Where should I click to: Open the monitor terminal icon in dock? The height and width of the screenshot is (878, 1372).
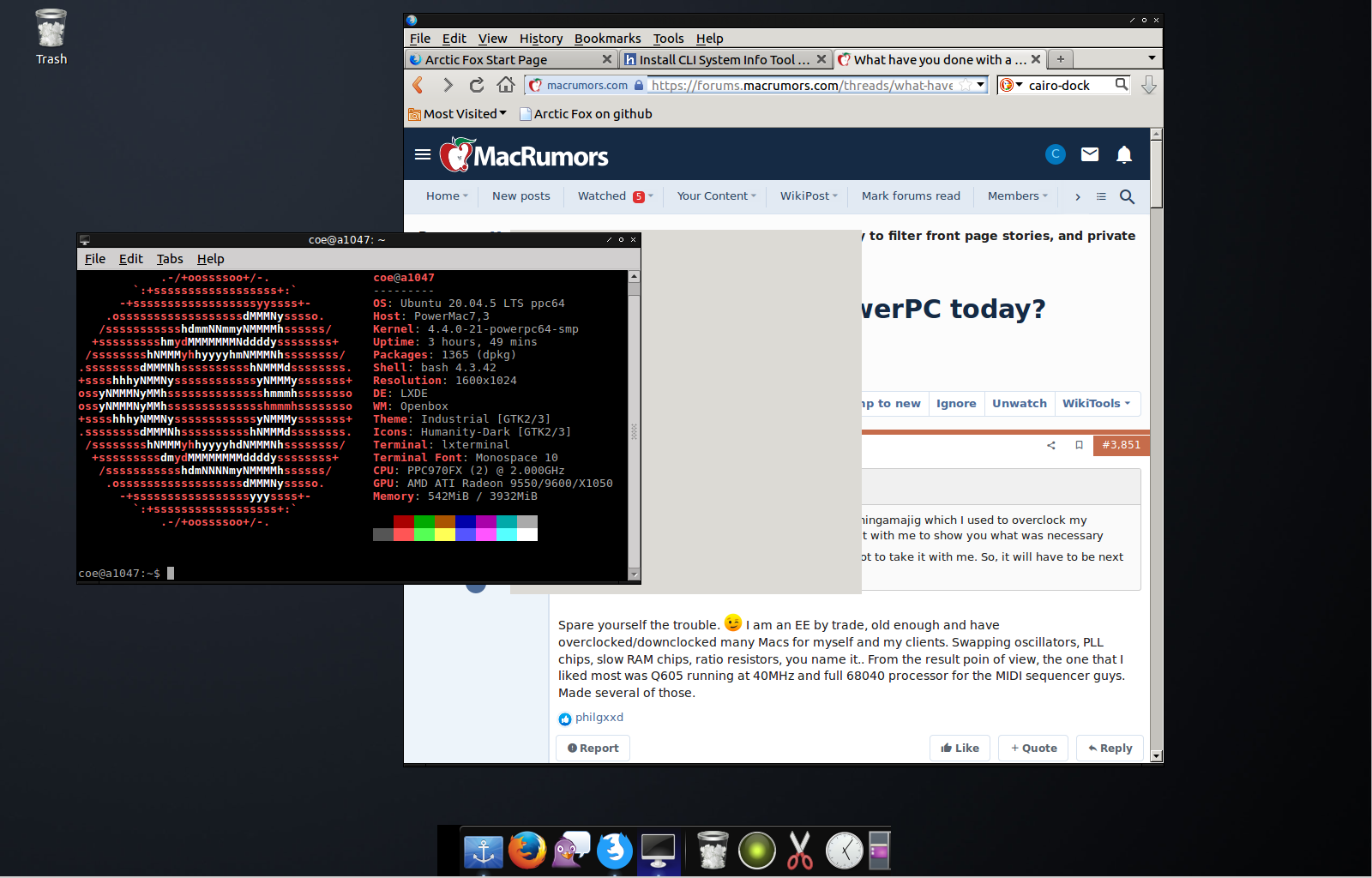click(x=659, y=851)
